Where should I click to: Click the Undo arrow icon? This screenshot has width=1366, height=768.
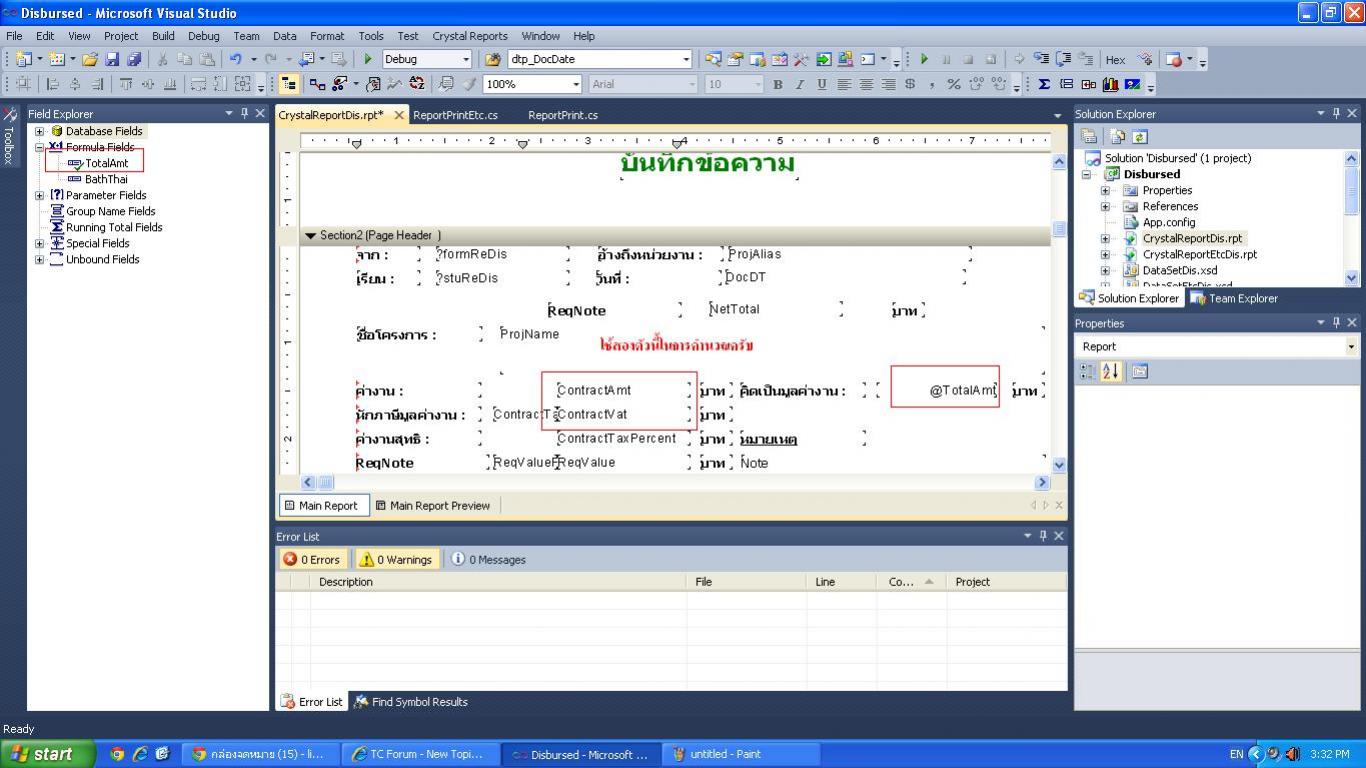tap(236, 60)
